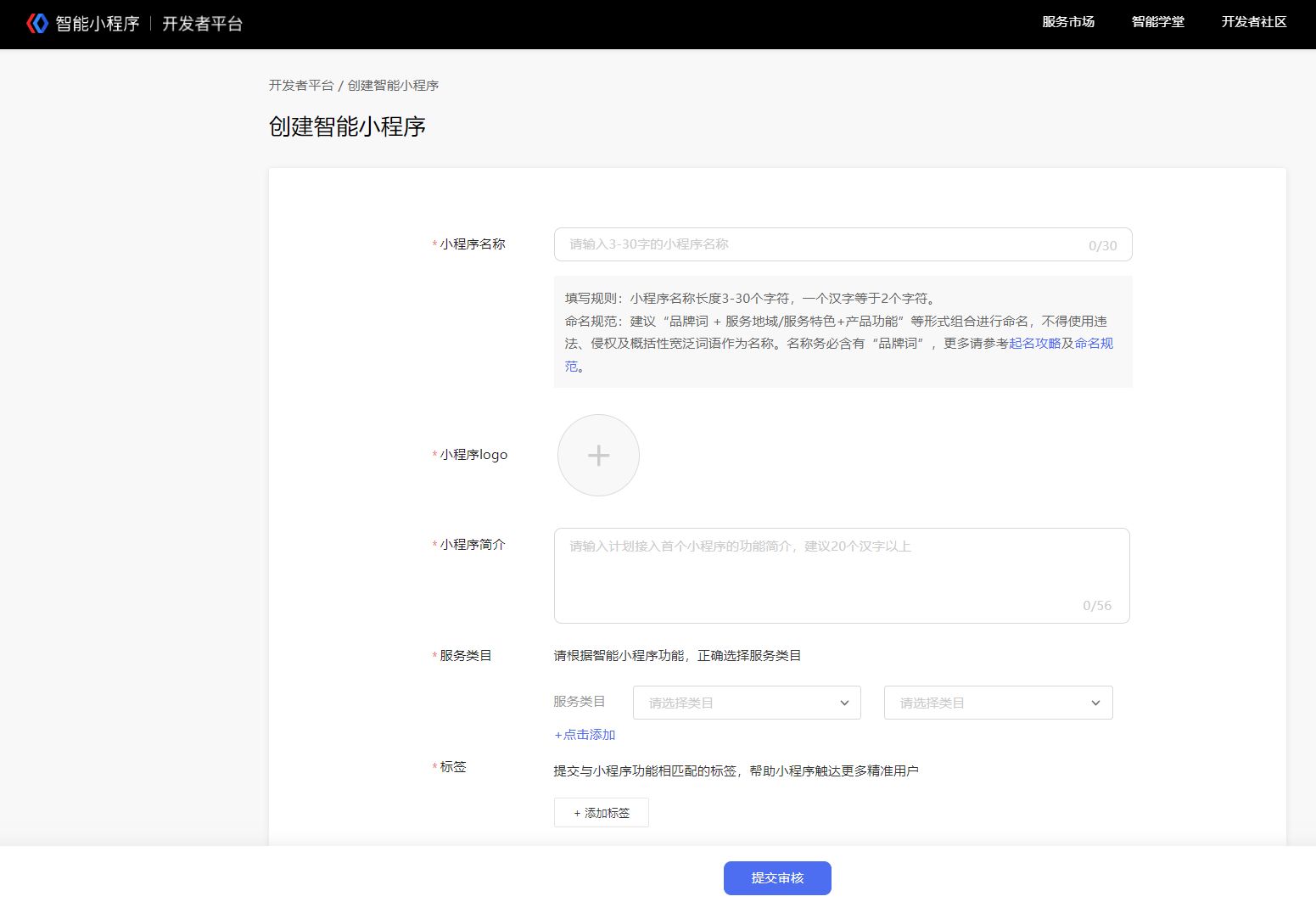Open the 智能学堂 menu

(1158, 22)
